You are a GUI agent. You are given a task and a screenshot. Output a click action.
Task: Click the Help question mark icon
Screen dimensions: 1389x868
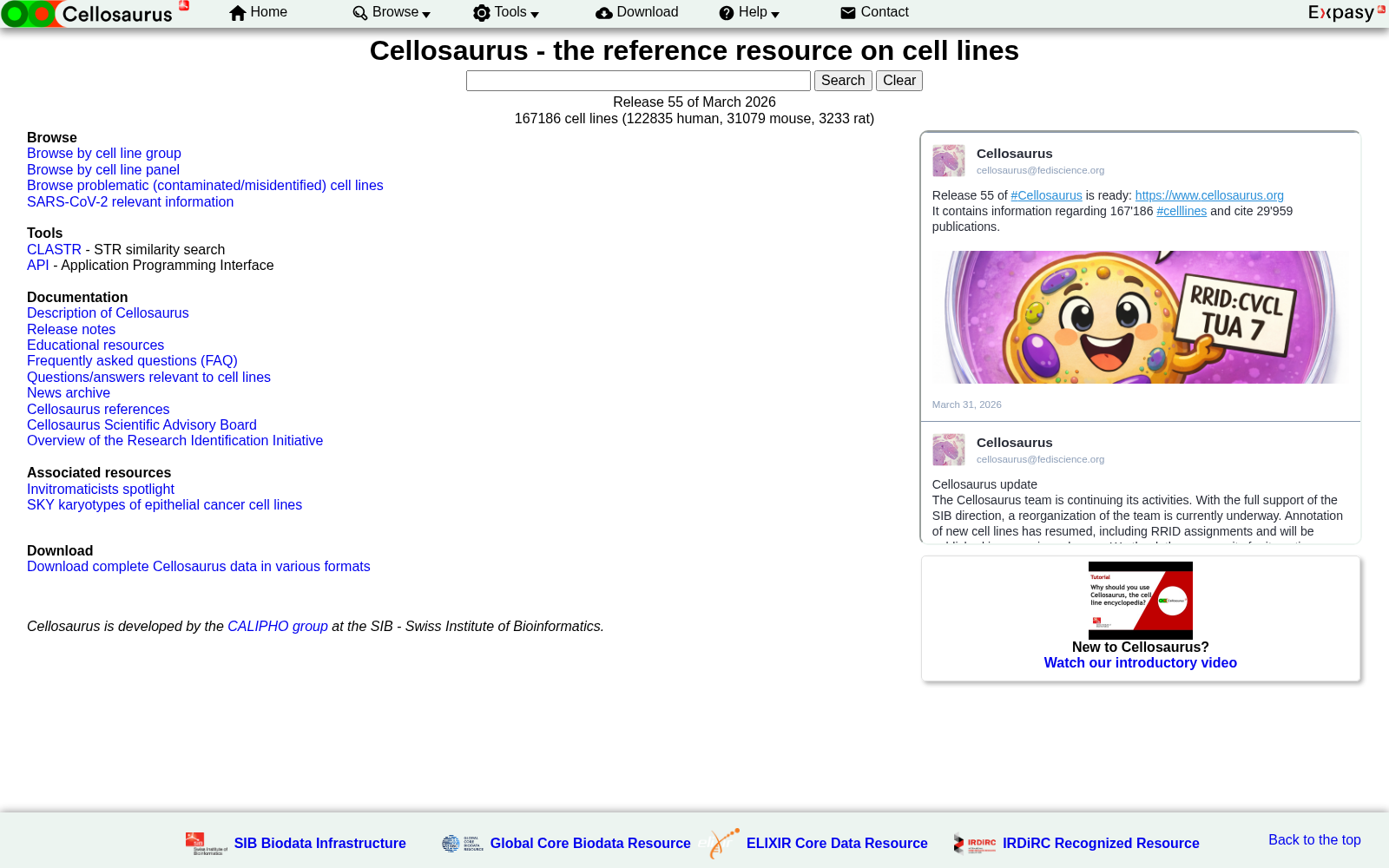(x=727, y=13)
